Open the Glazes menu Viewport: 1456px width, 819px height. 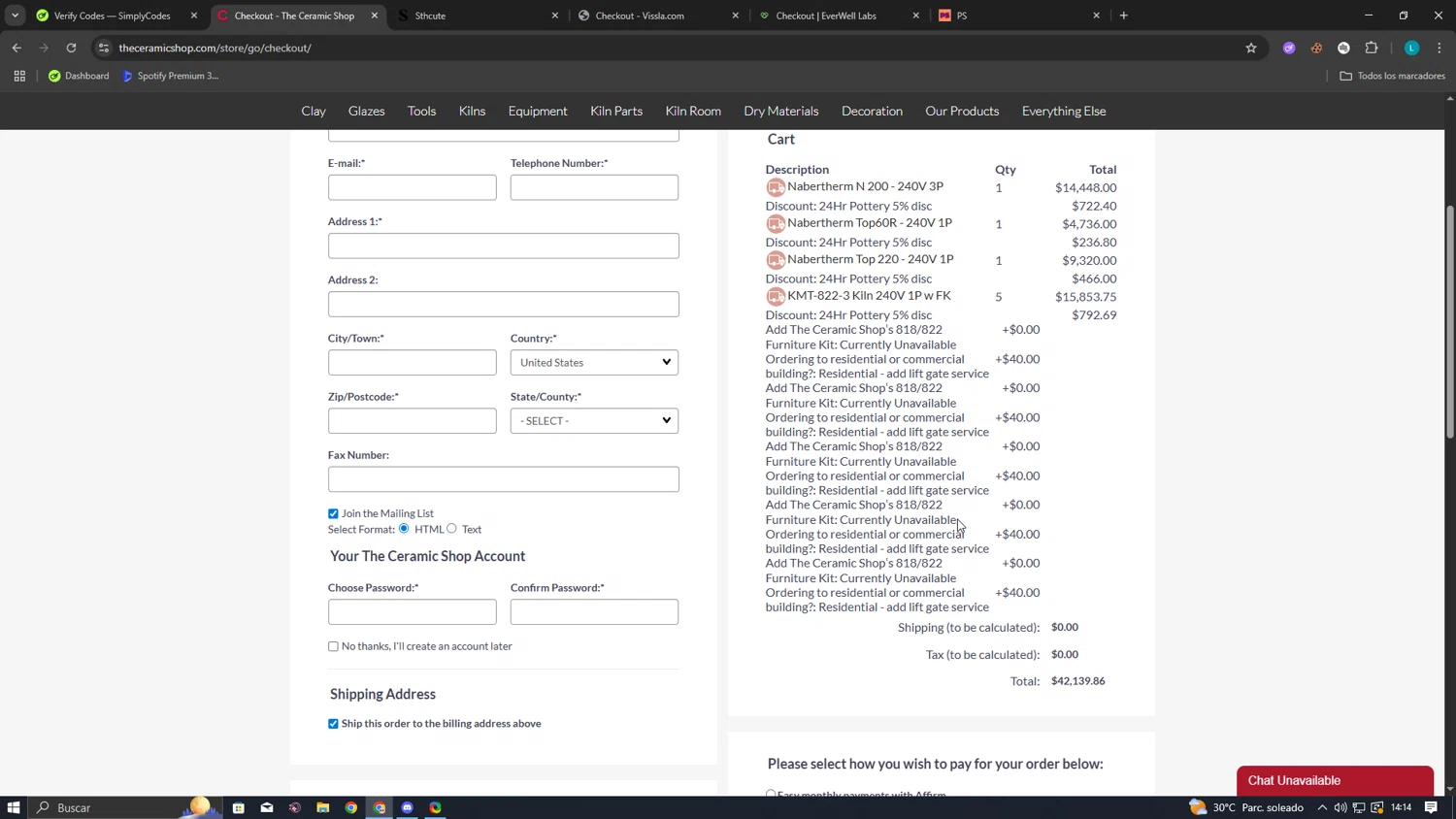[367, 111]
